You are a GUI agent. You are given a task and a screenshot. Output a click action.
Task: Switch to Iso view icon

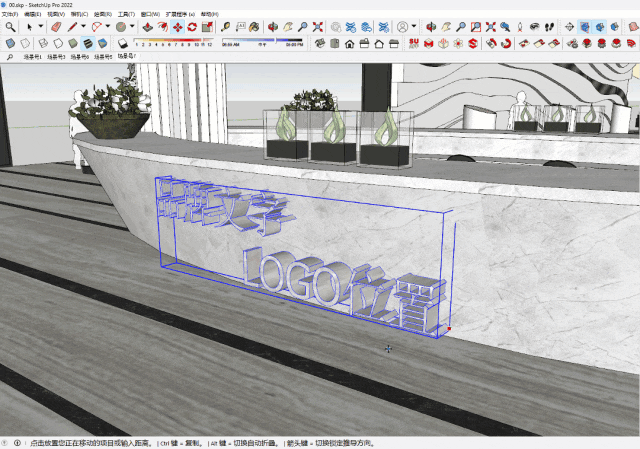[320, 43]
